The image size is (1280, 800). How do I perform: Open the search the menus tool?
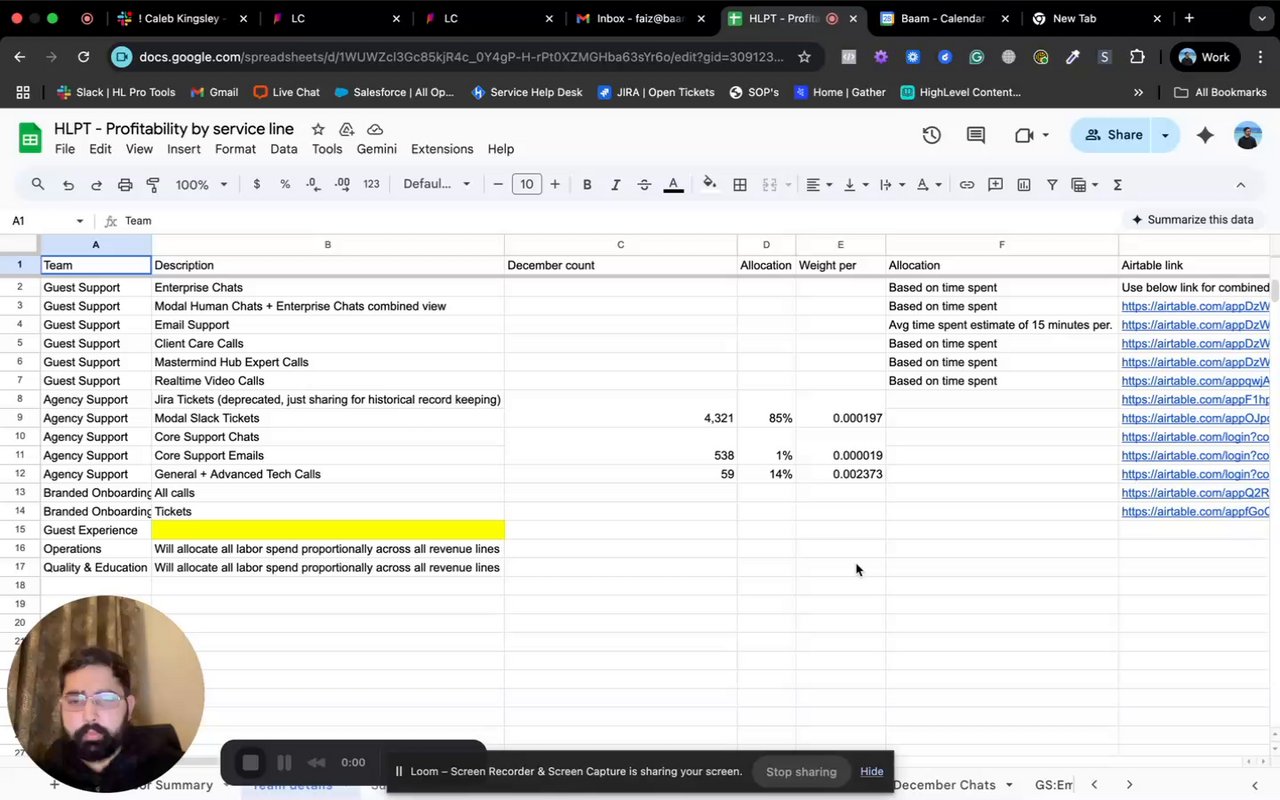point(38,184)
